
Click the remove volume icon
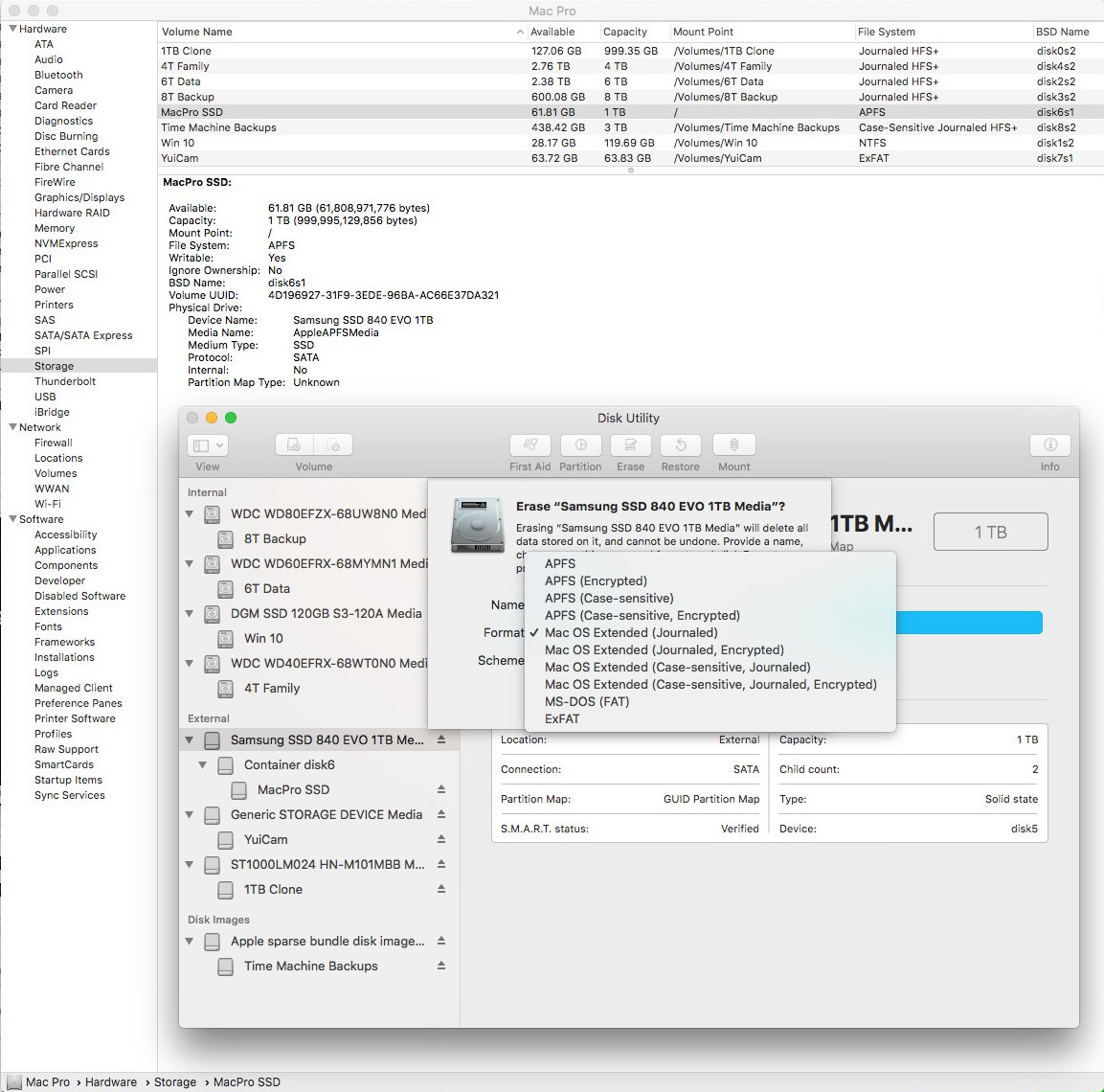tap(333, 445)
